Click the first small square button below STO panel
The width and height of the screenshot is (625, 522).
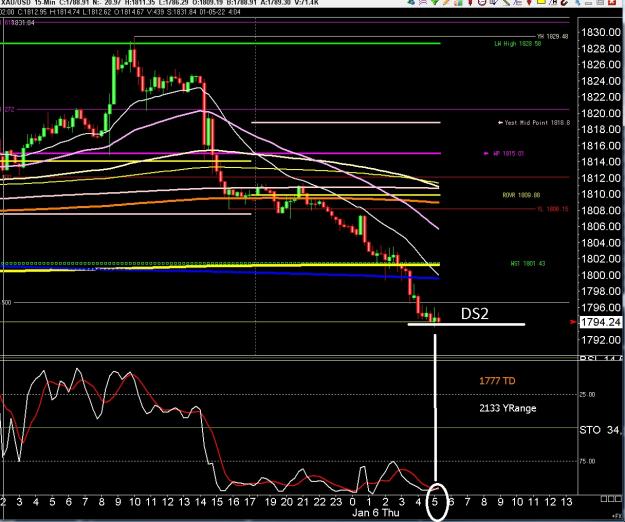(x=603, y=499)
